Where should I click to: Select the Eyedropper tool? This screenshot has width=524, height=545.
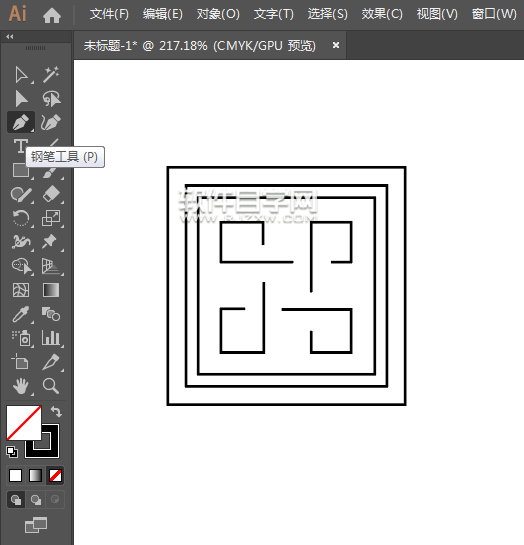coord(21,314)
